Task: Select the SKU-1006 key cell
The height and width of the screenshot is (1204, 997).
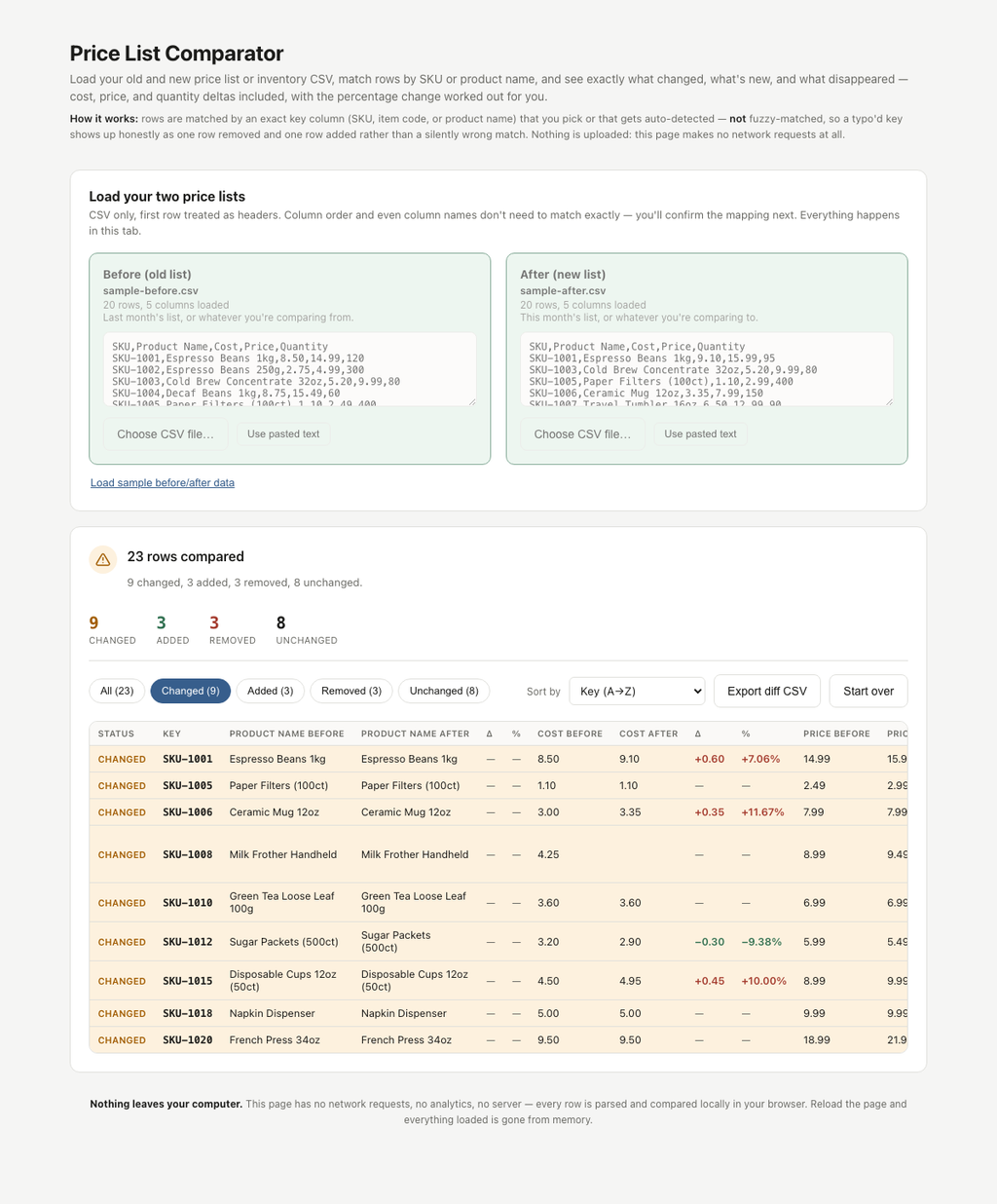Action: coord(187,811)
